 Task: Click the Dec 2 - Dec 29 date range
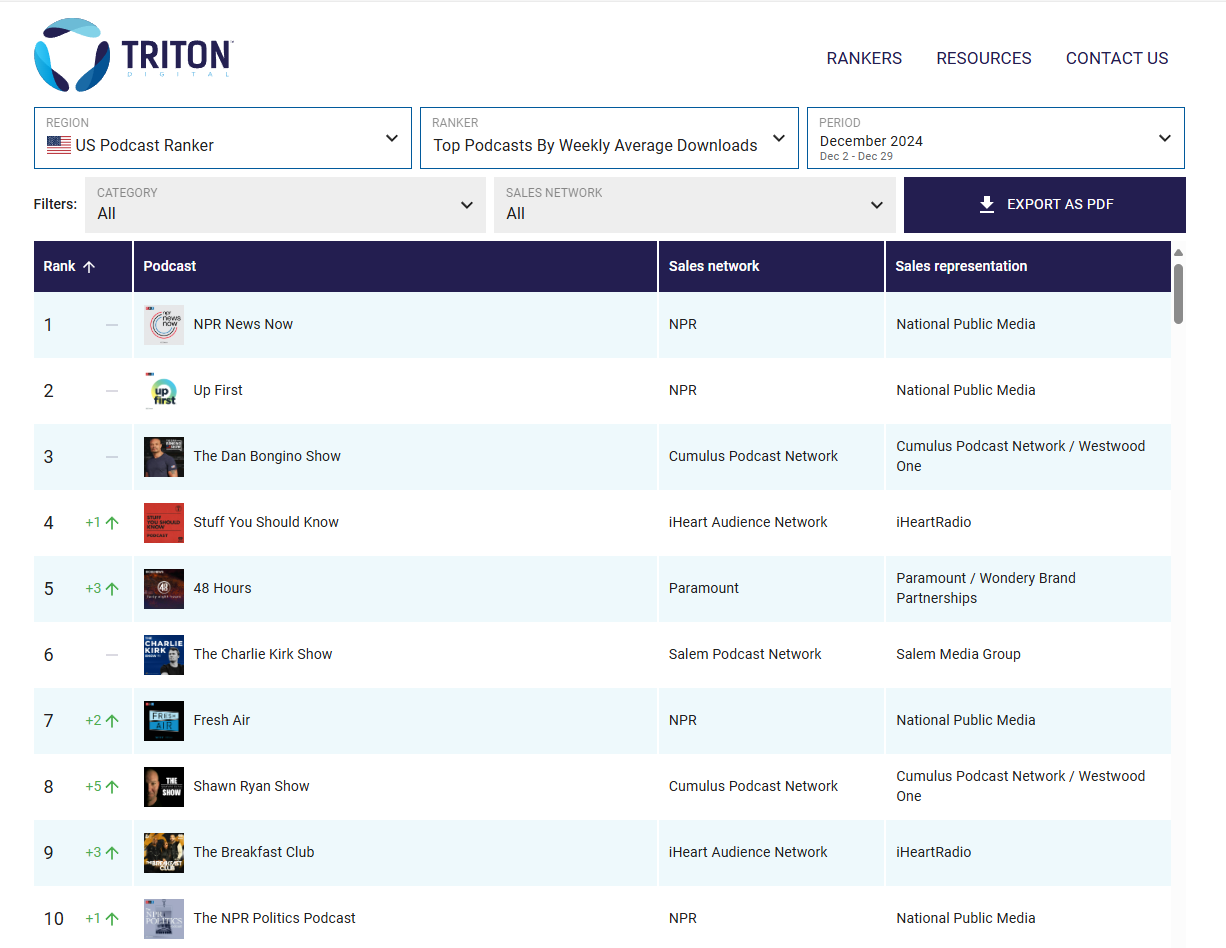coord(856,156)
